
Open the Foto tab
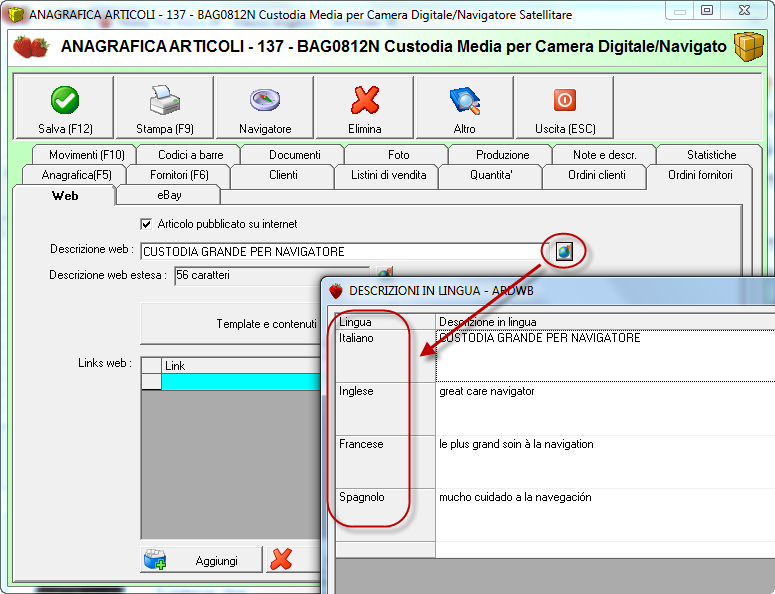point(398,155)
